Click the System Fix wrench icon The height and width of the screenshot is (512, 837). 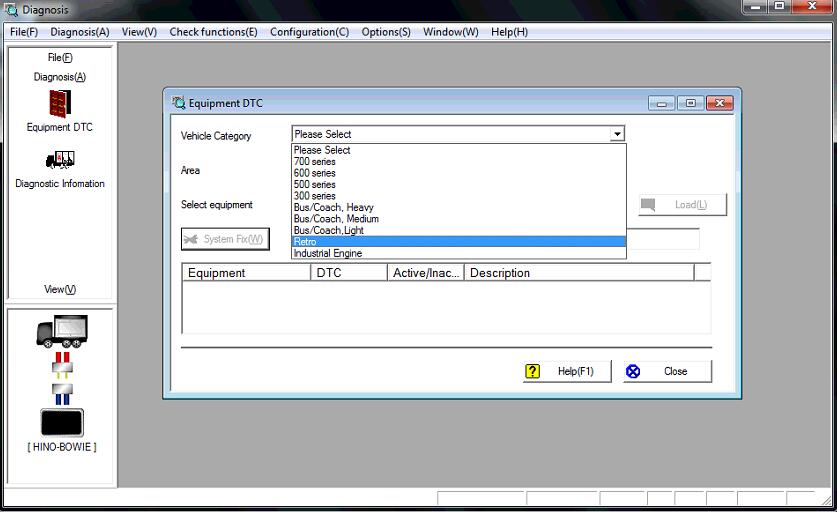[x=191, y=239]
